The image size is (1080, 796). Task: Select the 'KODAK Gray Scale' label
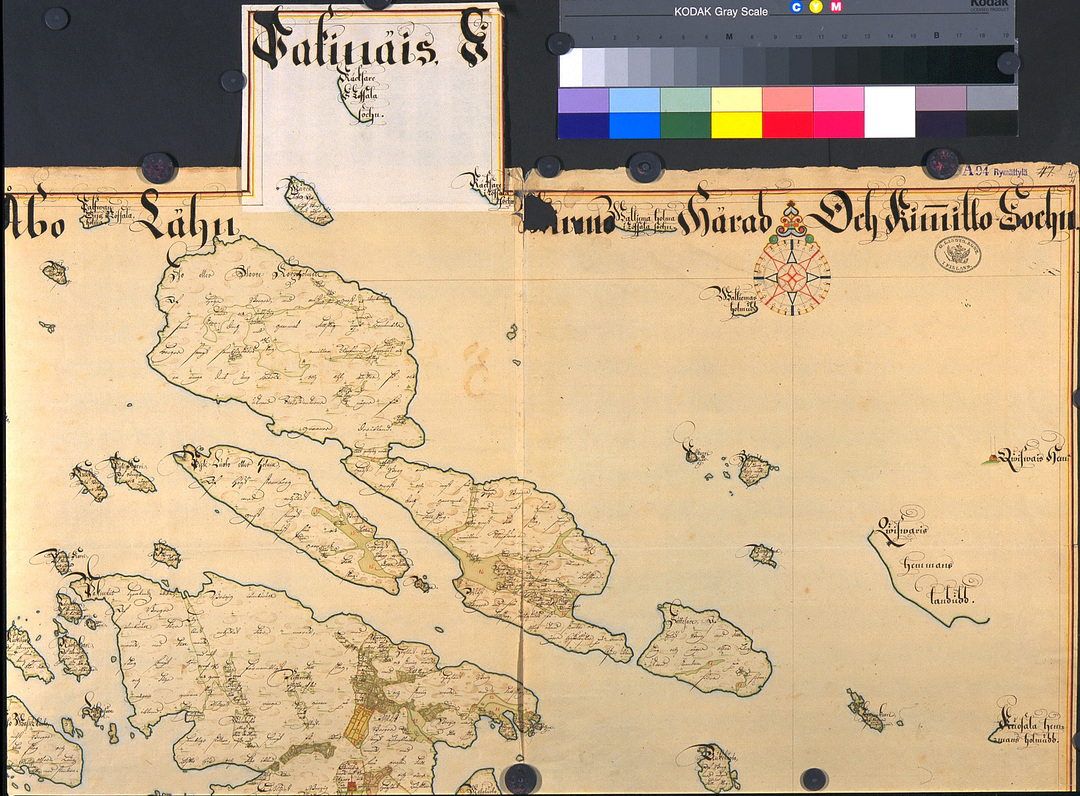721,12
